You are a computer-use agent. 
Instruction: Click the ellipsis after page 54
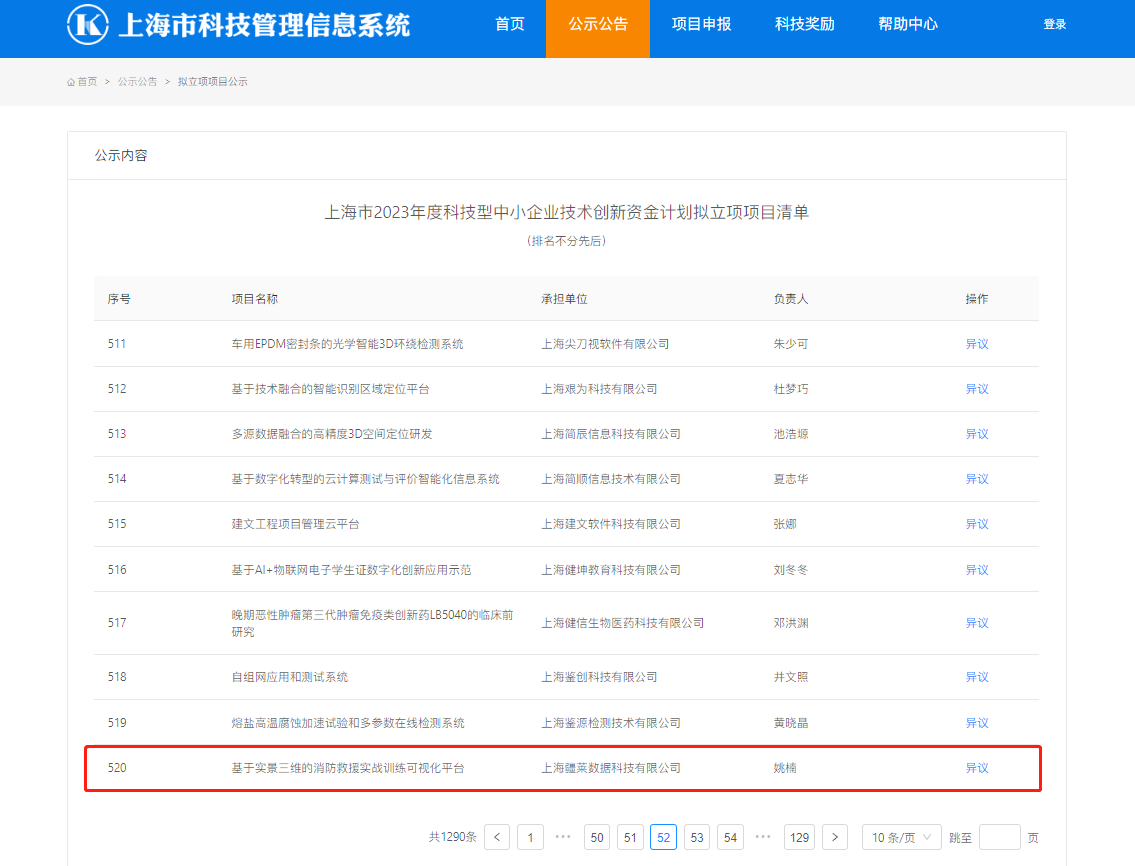[763, 837]
